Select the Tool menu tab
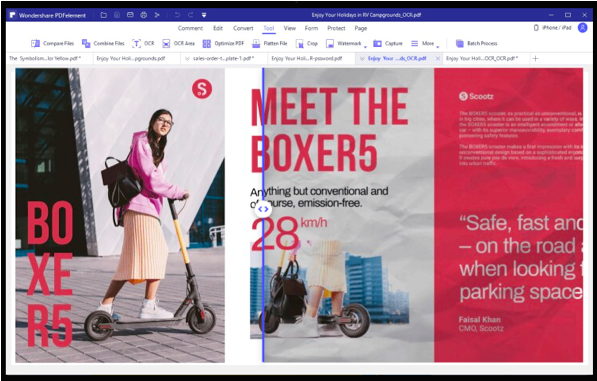 point(269,28)
